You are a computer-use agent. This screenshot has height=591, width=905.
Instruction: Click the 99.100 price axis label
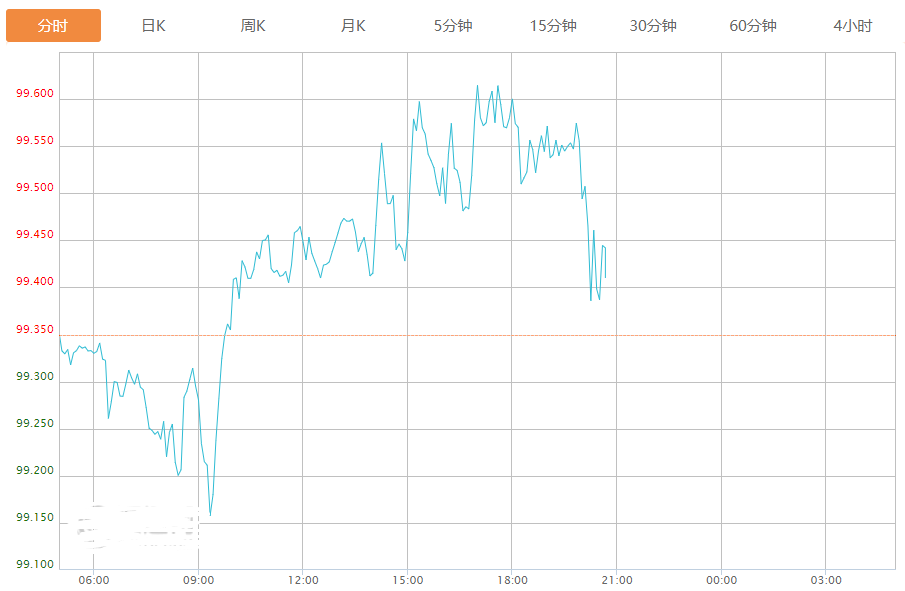[x=35, y=564]
